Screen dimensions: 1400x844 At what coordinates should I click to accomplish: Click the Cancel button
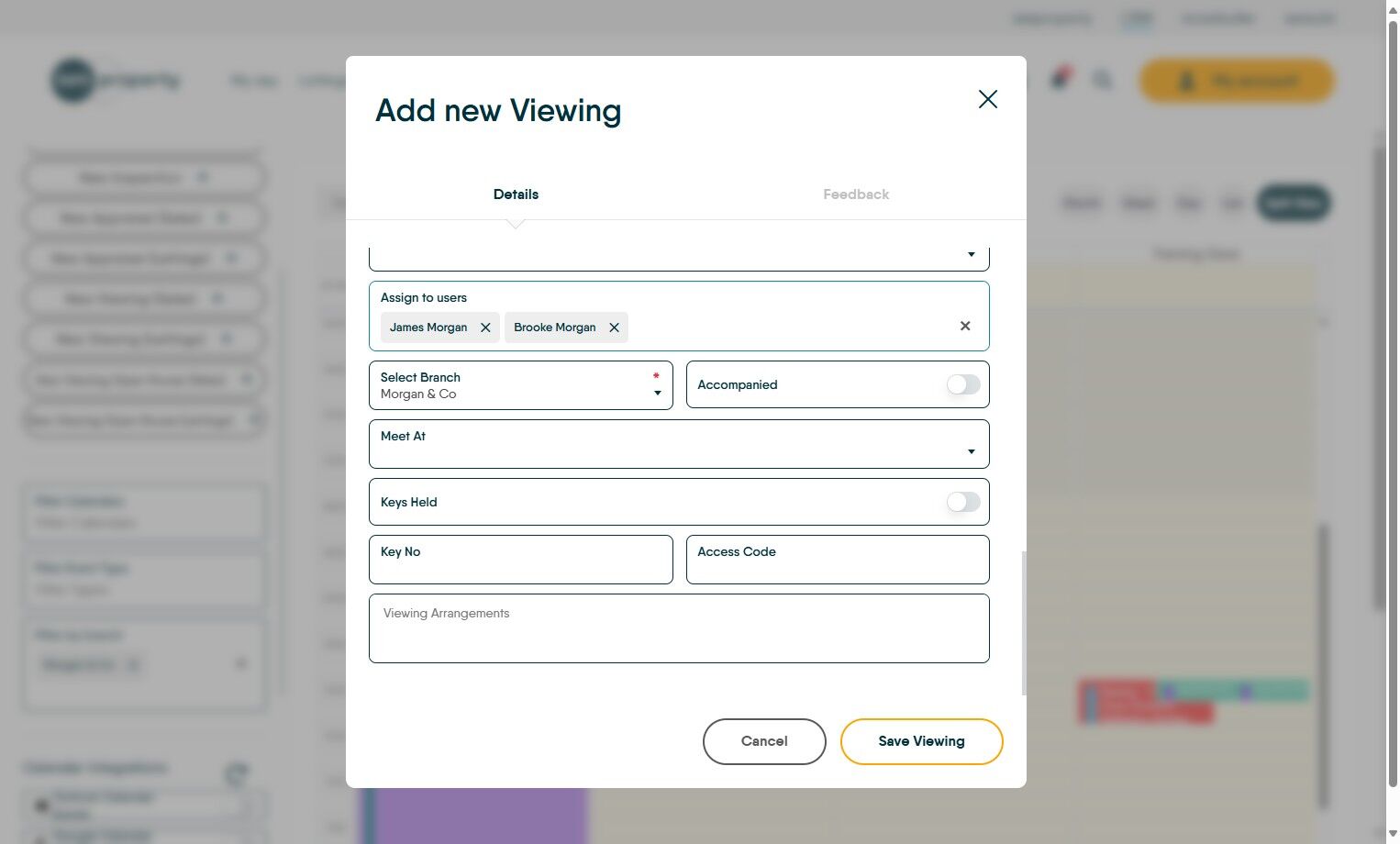click(764, 741)
